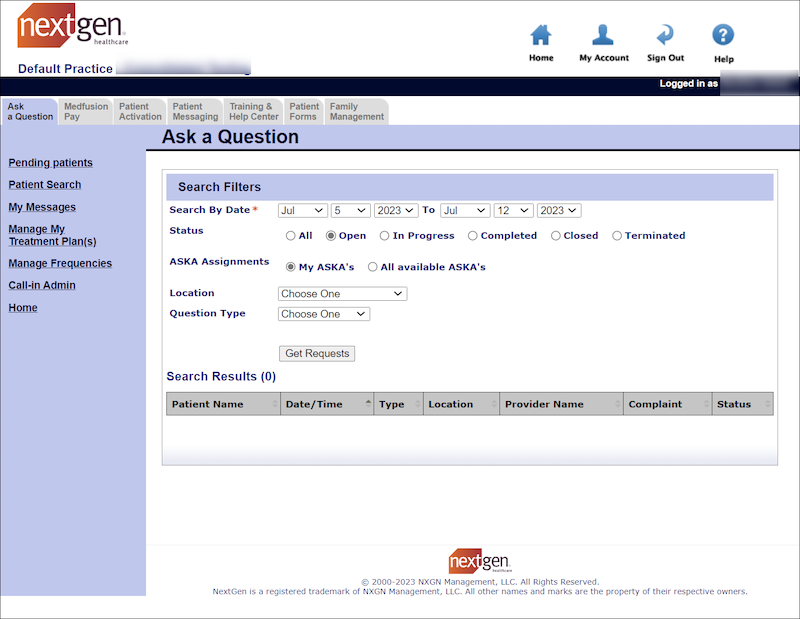
Task: Open the start day dropdown showing 5
Action: click(351, 210)
